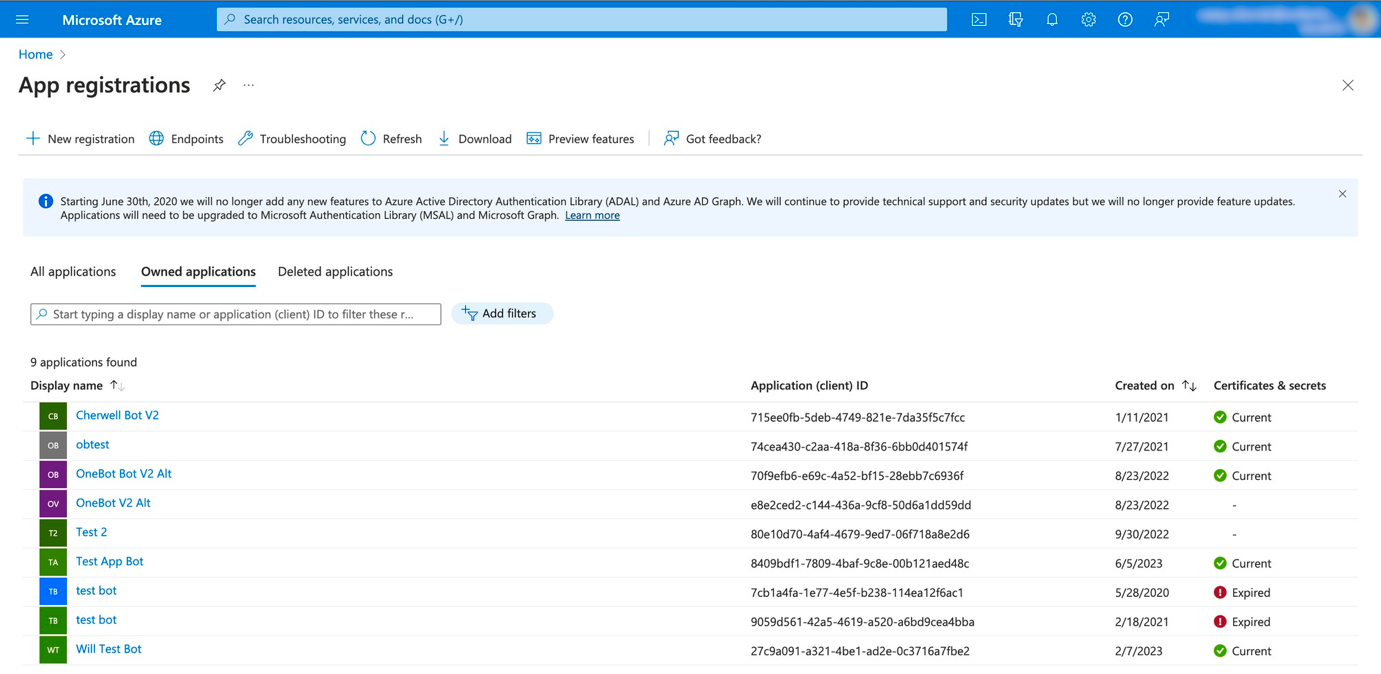Screen dimensions: 1381x674
Task: Open Cherwell Bot V2 app
Action: [x=117, y=415]
